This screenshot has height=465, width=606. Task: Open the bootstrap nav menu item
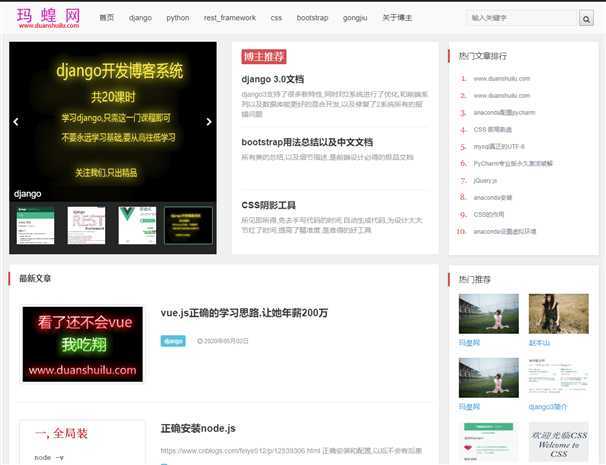click(x=312, y=18)
